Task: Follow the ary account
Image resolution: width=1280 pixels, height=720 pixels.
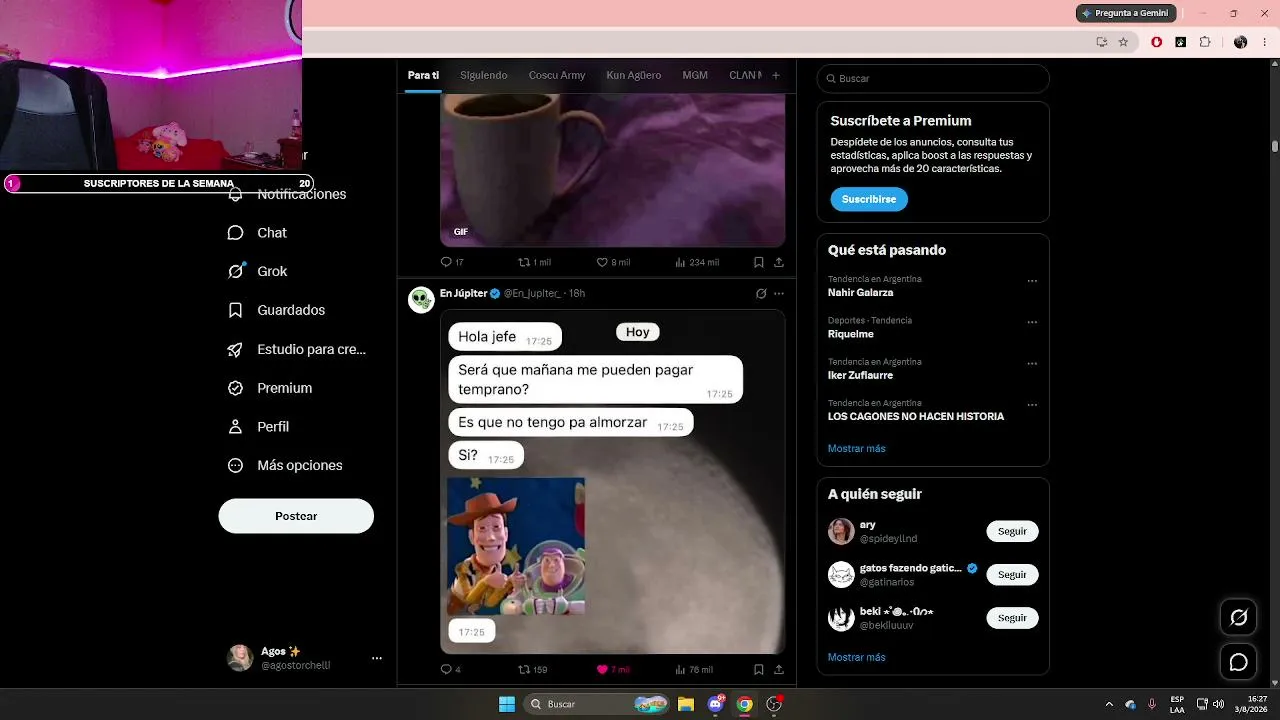Action: click(1012, 531)
